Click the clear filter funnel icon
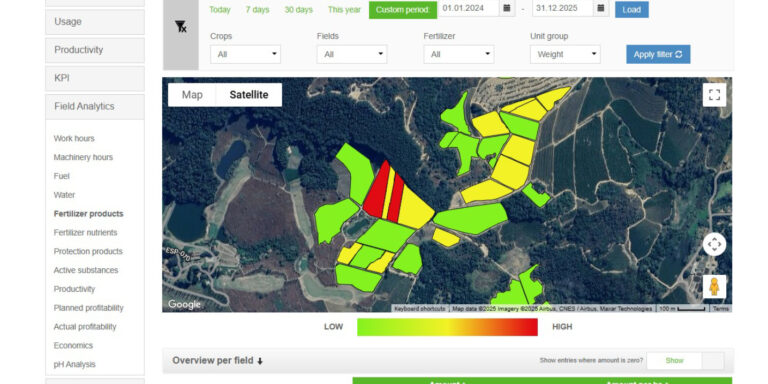Image resolution: width=768 pixels, height=384 pixels. [181, 27]
